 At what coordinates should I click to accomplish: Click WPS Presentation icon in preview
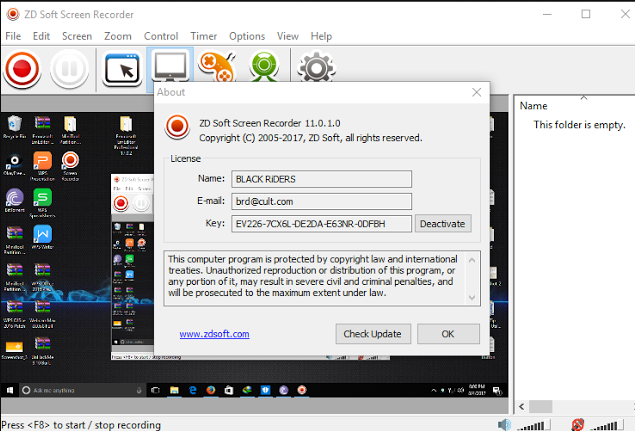(x=43, y=166)
